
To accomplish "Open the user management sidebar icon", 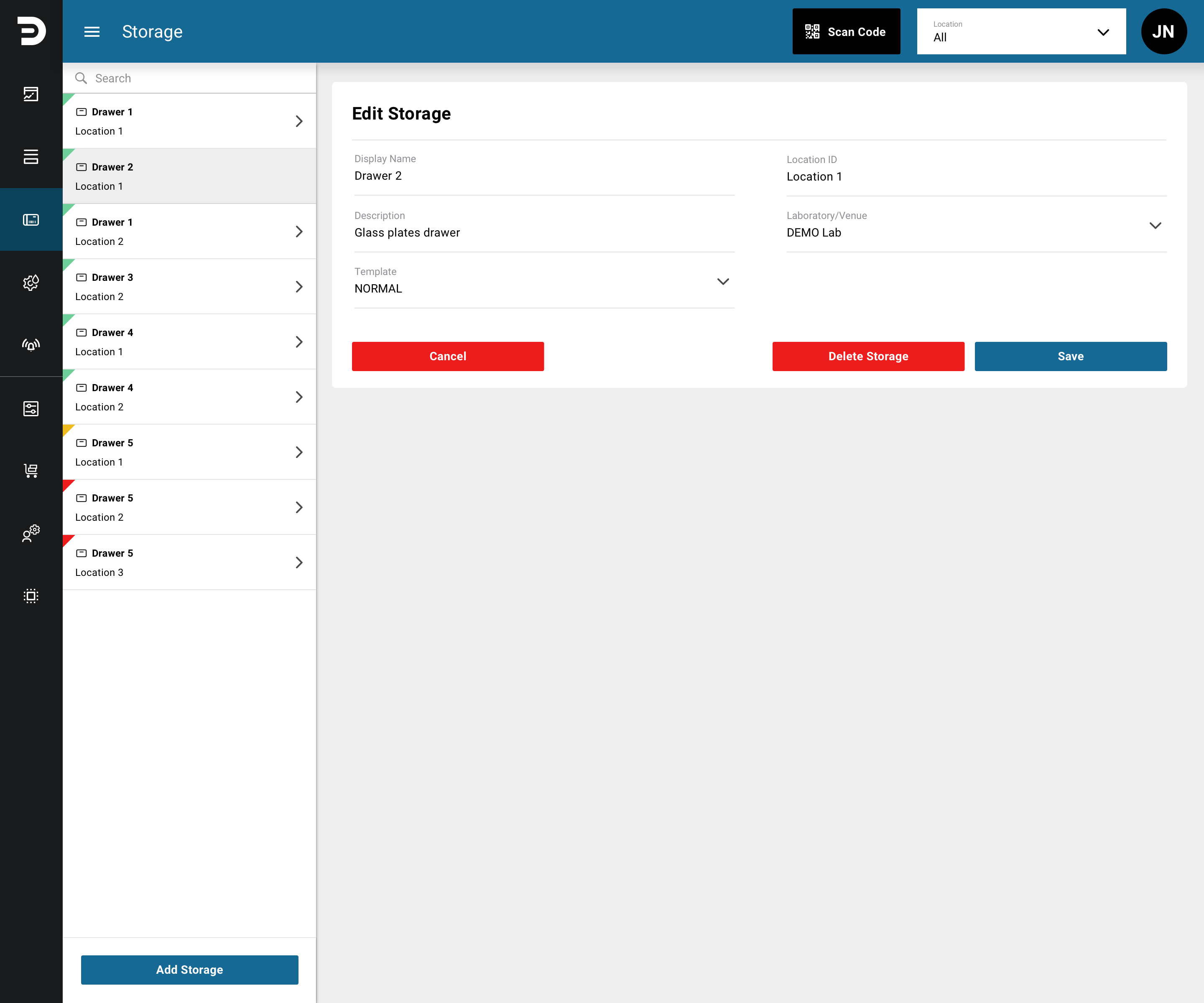I will tap(31, 533).
